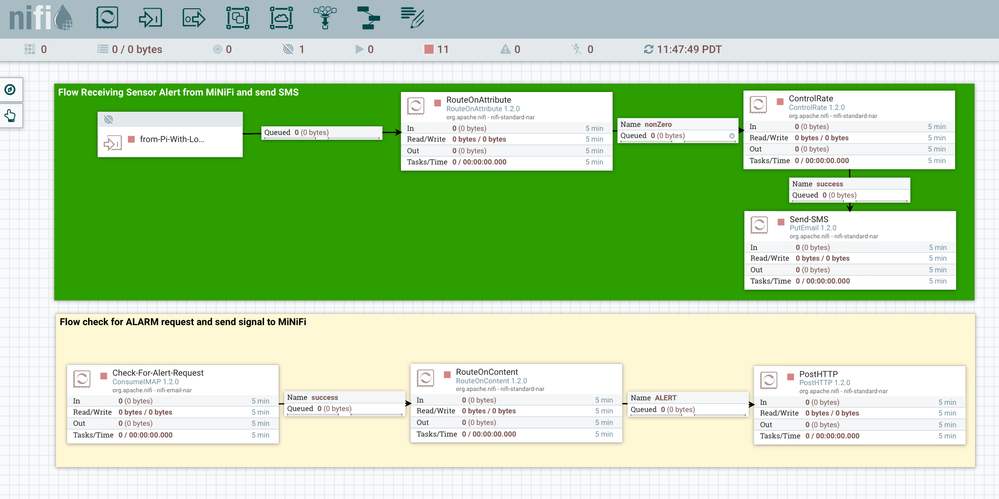Click the red stopped indicator on Send-SMS

[781, 222]
